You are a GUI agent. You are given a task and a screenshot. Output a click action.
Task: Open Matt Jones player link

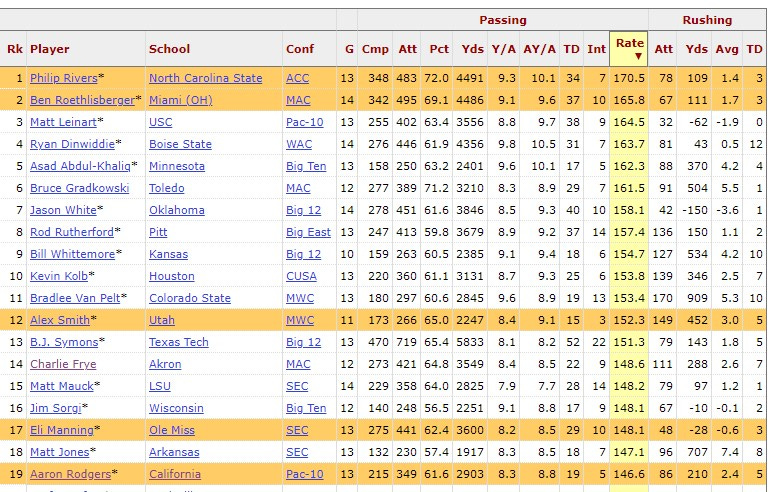[59, 452]
